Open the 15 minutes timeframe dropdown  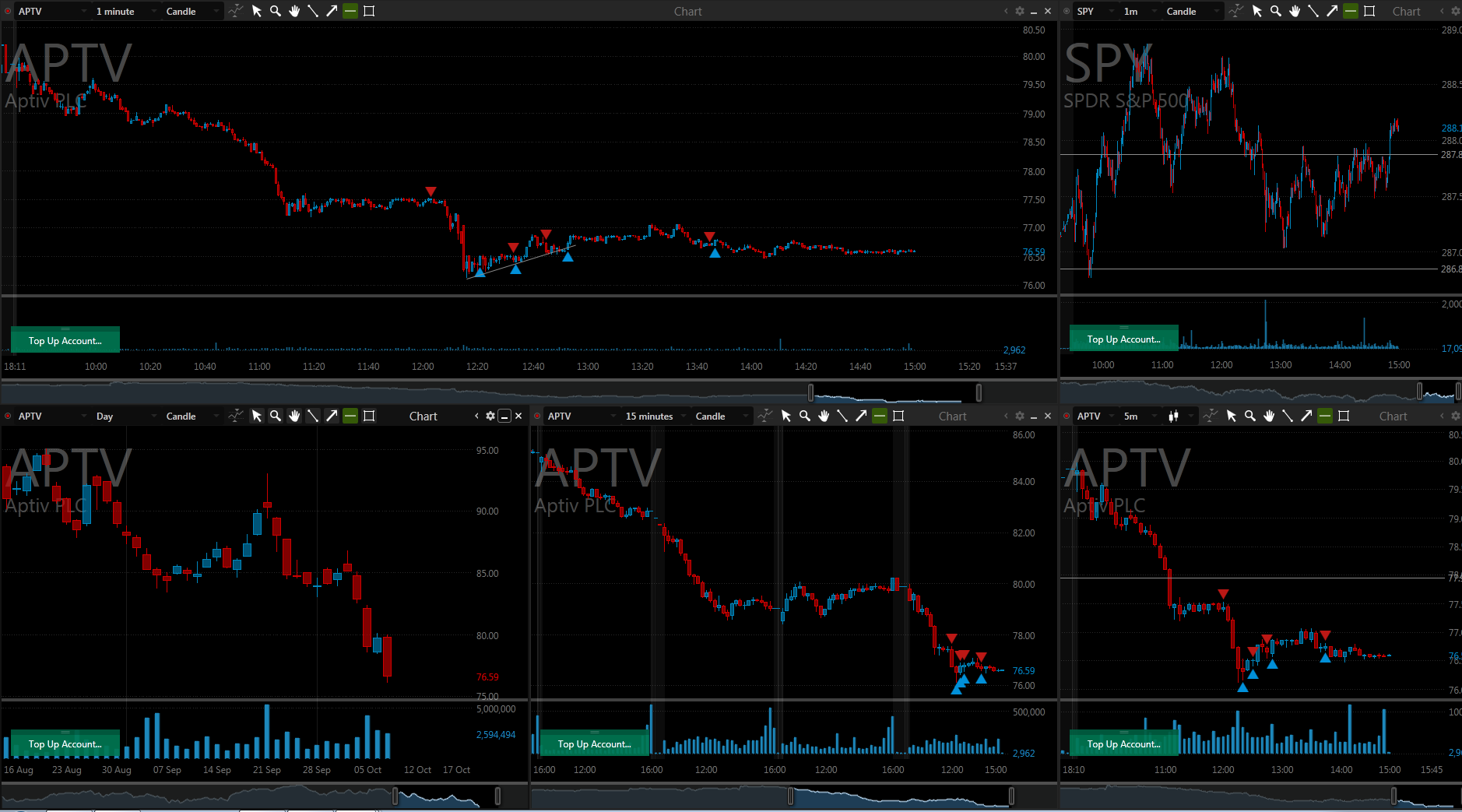click(x=655, y=416)
